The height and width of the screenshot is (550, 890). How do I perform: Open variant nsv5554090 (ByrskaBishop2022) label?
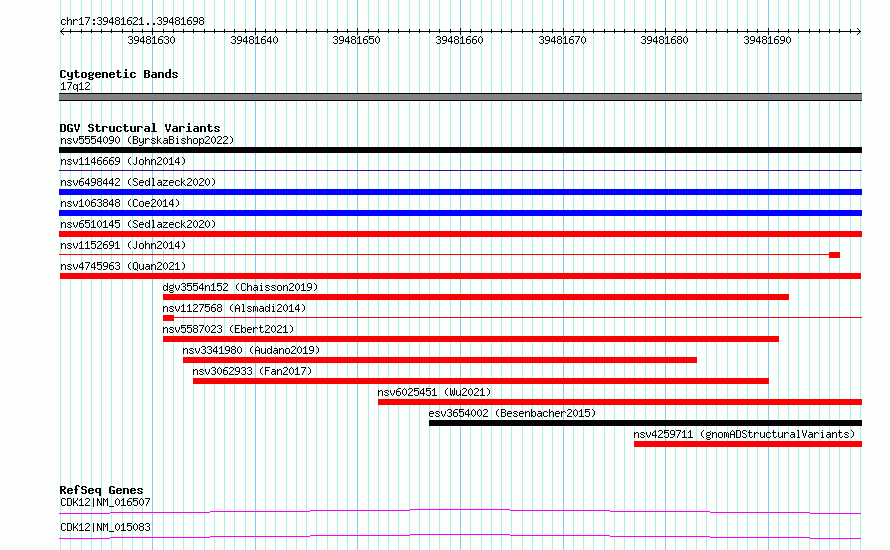click(x=147, y=140)
